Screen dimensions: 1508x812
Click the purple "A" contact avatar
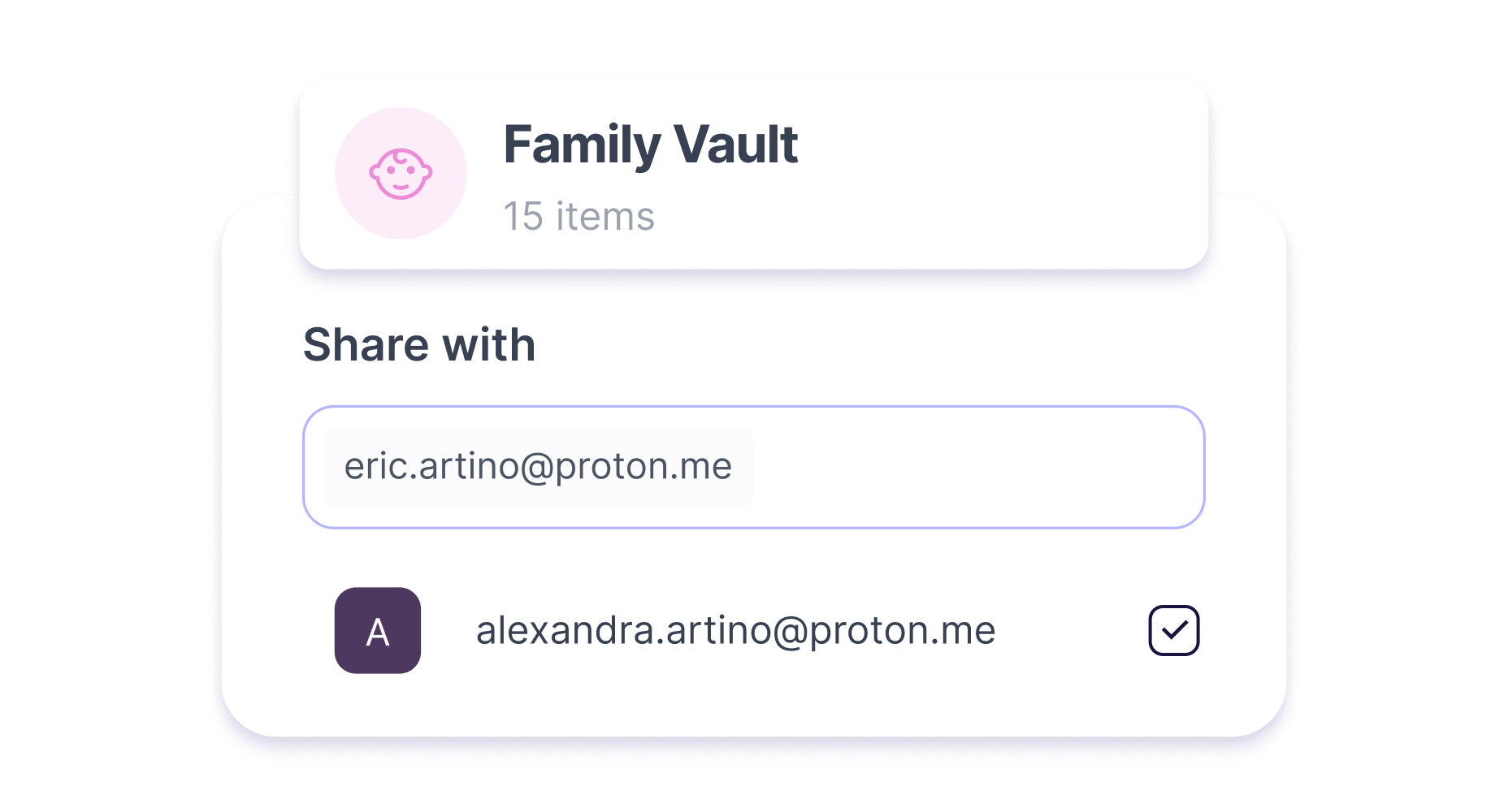[378, 630]
